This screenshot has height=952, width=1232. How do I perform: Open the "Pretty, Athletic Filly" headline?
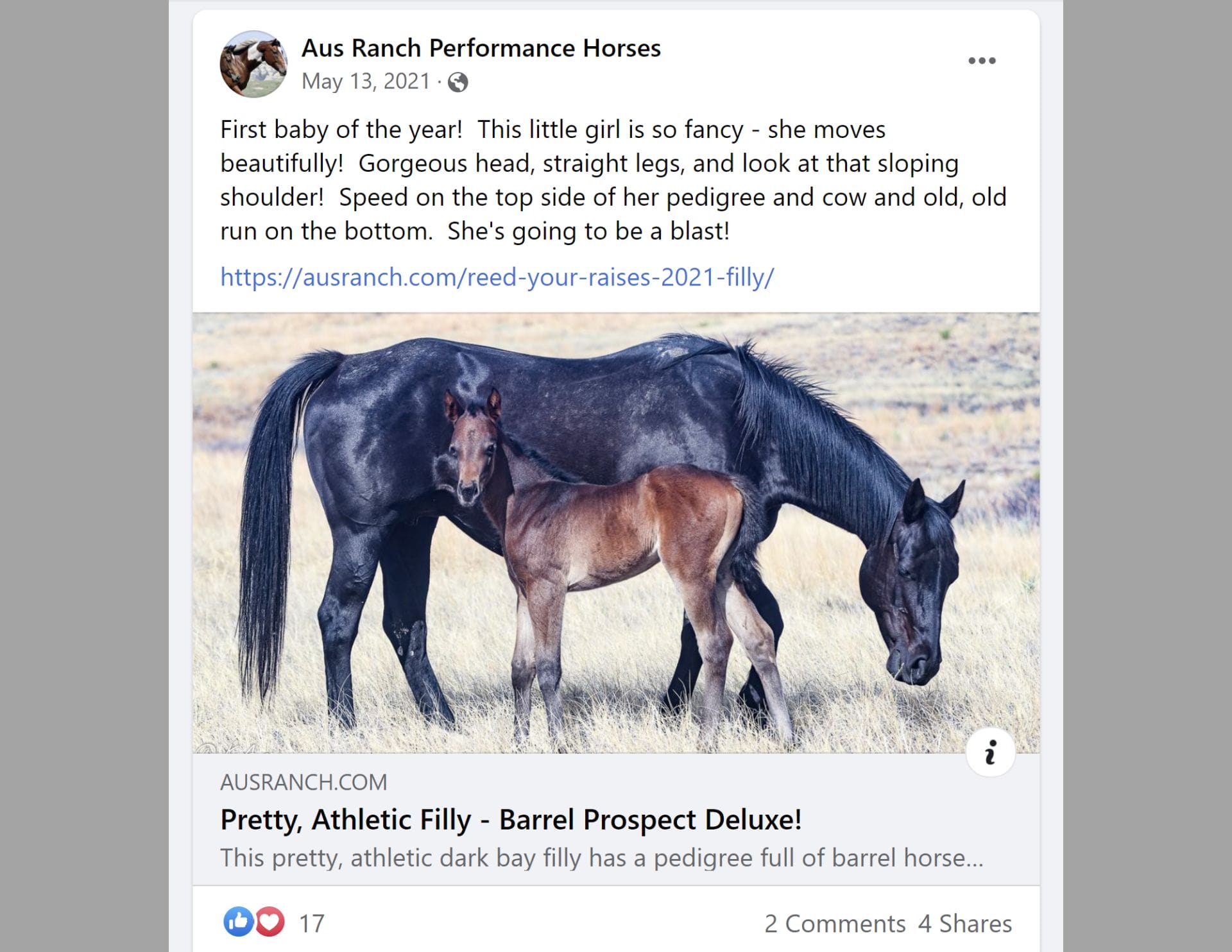(x=511, y=819)
